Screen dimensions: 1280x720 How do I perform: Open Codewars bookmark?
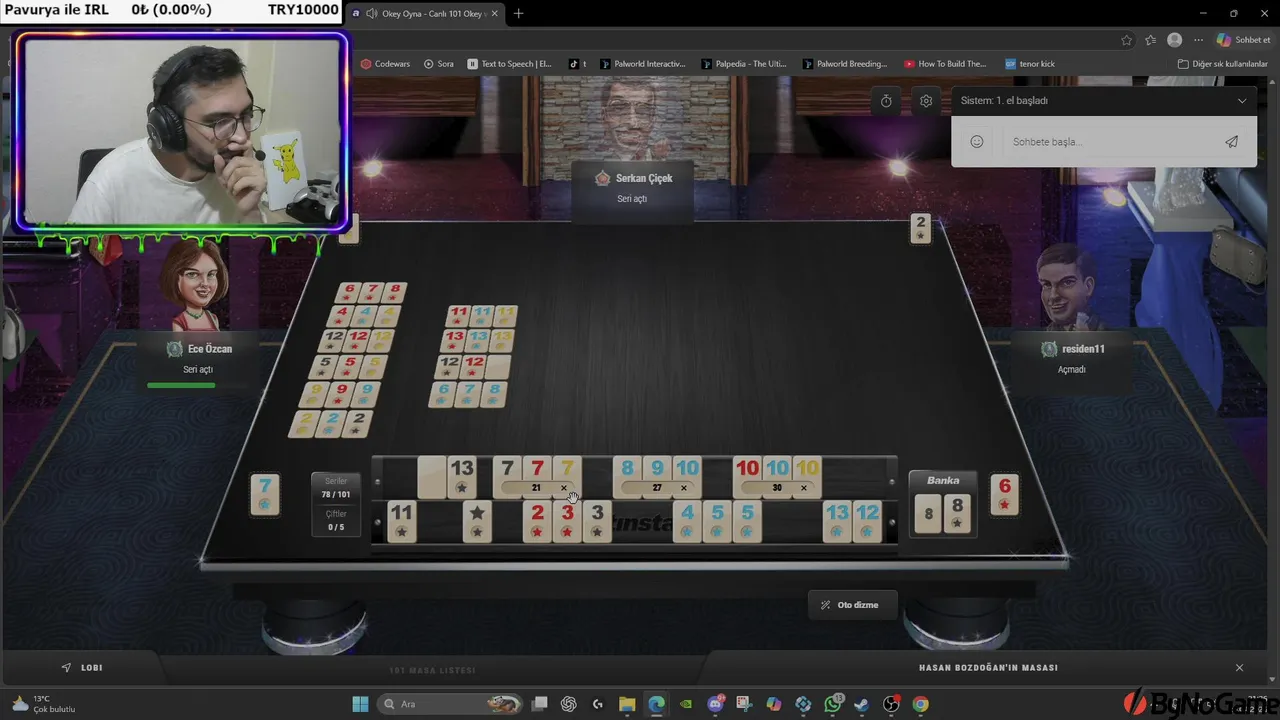point(386,64)
